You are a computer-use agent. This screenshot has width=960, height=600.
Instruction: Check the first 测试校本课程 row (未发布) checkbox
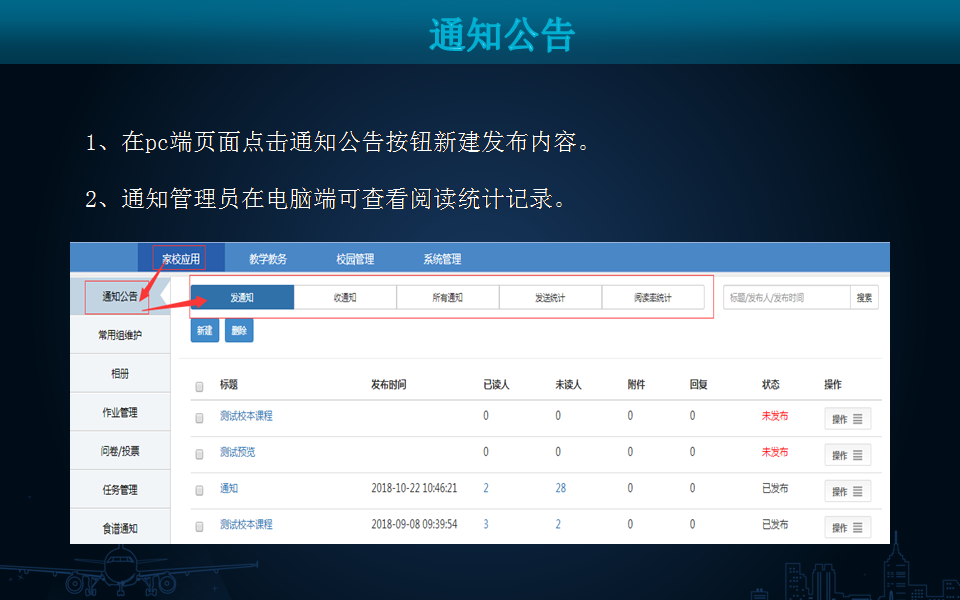(x=200, y=418)
